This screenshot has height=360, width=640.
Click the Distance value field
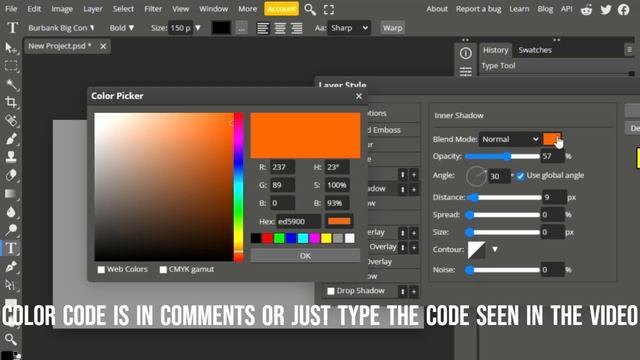tap(553, 197)
